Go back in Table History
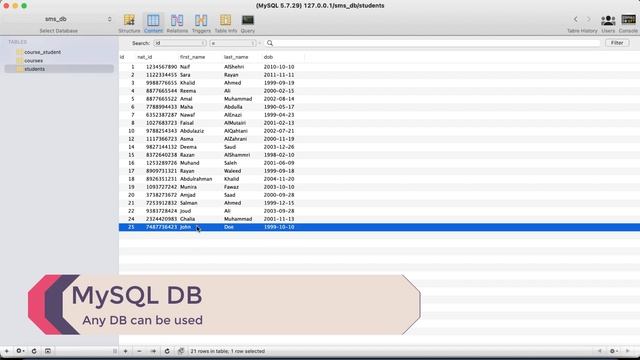The image size is (640, 360). [x=576, y=19]
